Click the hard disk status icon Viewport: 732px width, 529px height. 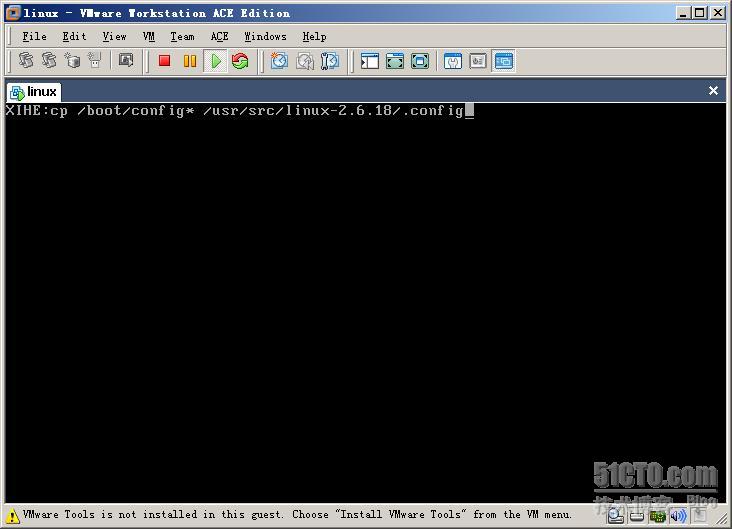pos(637,516)
